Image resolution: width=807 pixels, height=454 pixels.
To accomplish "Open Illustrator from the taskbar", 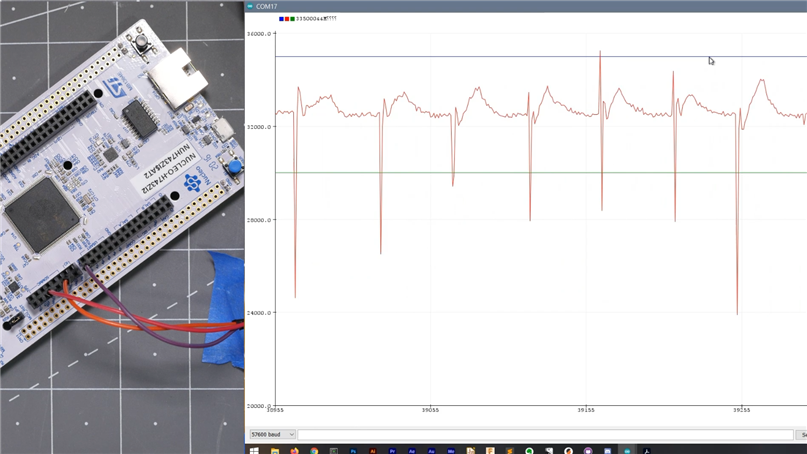I will pyautogui.click(x=373, y=450).
